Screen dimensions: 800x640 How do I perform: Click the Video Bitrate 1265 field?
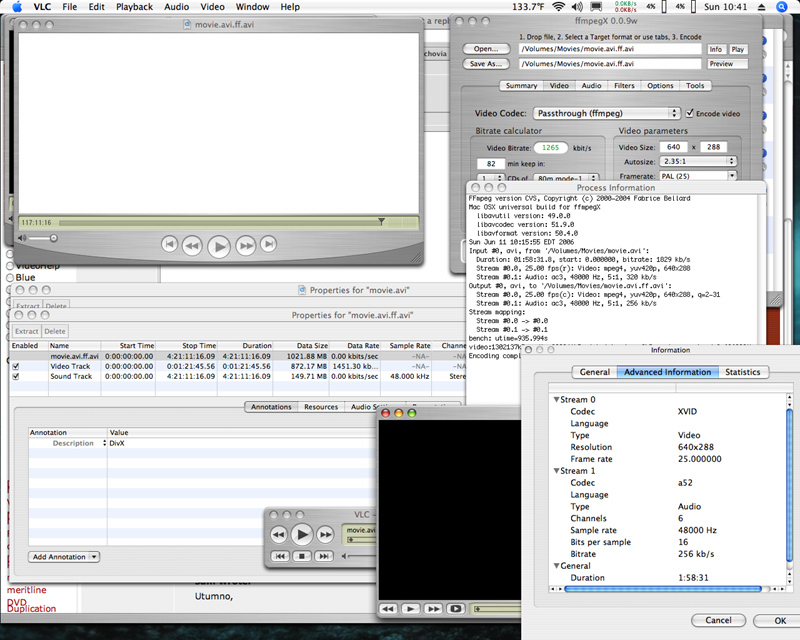tap(551, 147)
